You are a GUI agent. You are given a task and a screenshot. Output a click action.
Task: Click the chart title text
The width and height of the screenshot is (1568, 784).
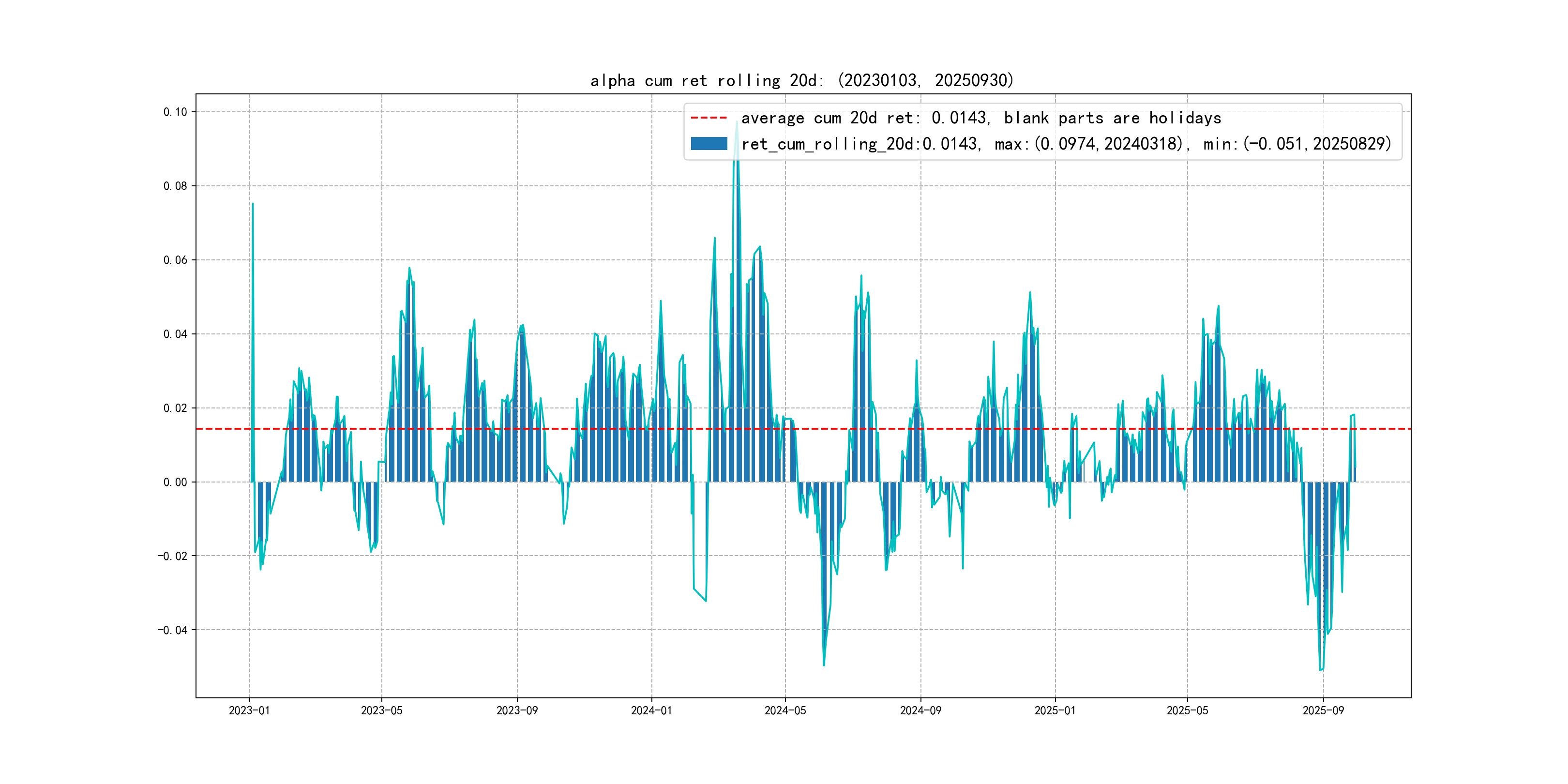(801, 80)
